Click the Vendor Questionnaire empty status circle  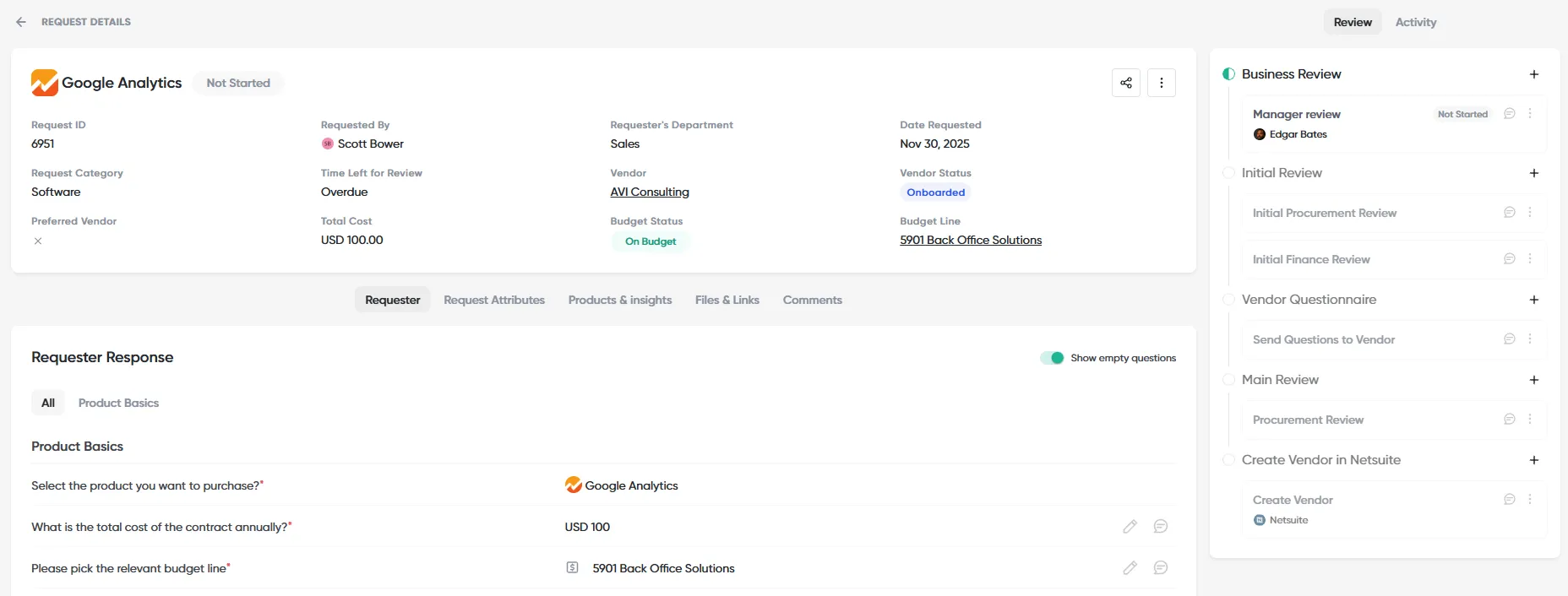click(1228, 300)
